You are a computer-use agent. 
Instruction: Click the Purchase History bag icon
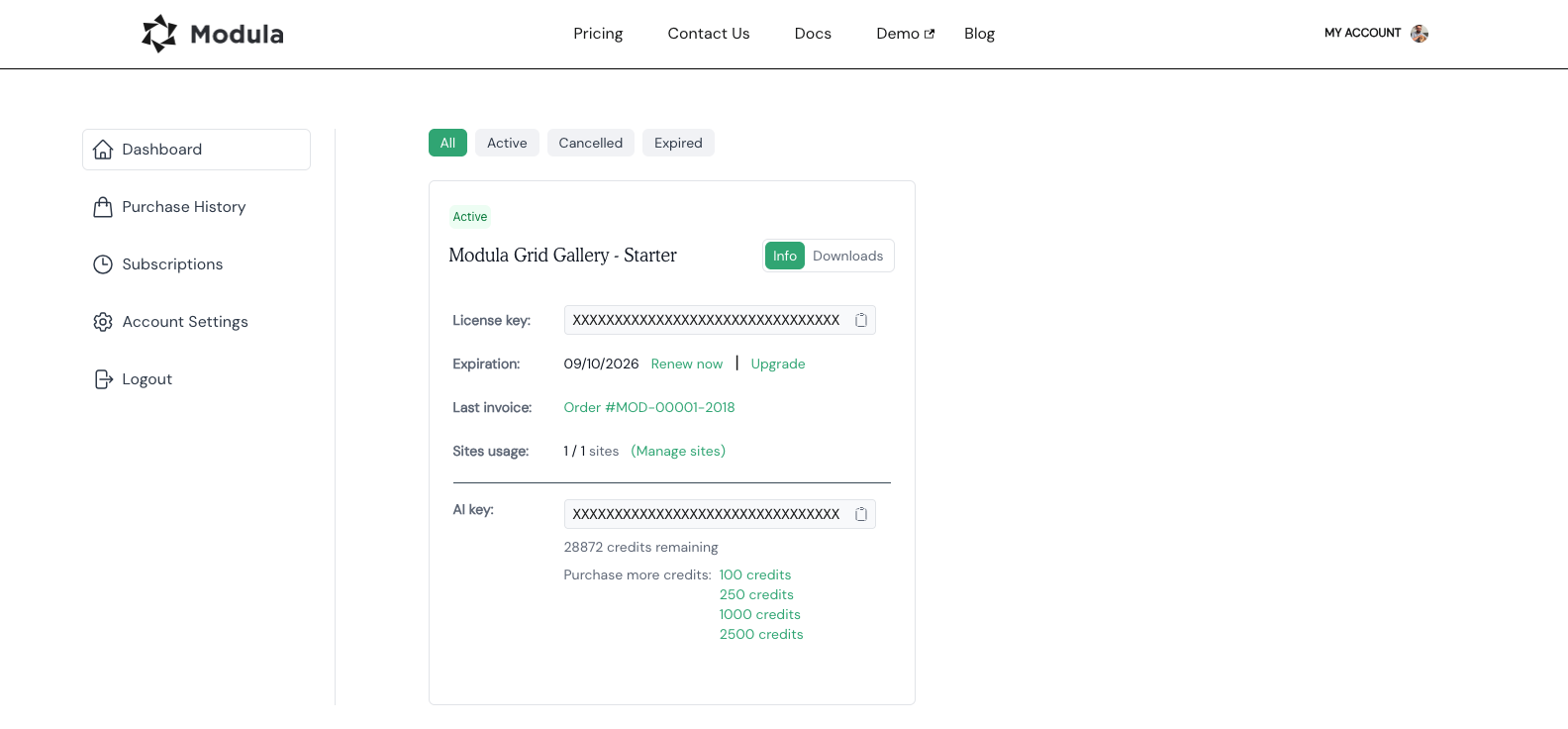(103, 207)
